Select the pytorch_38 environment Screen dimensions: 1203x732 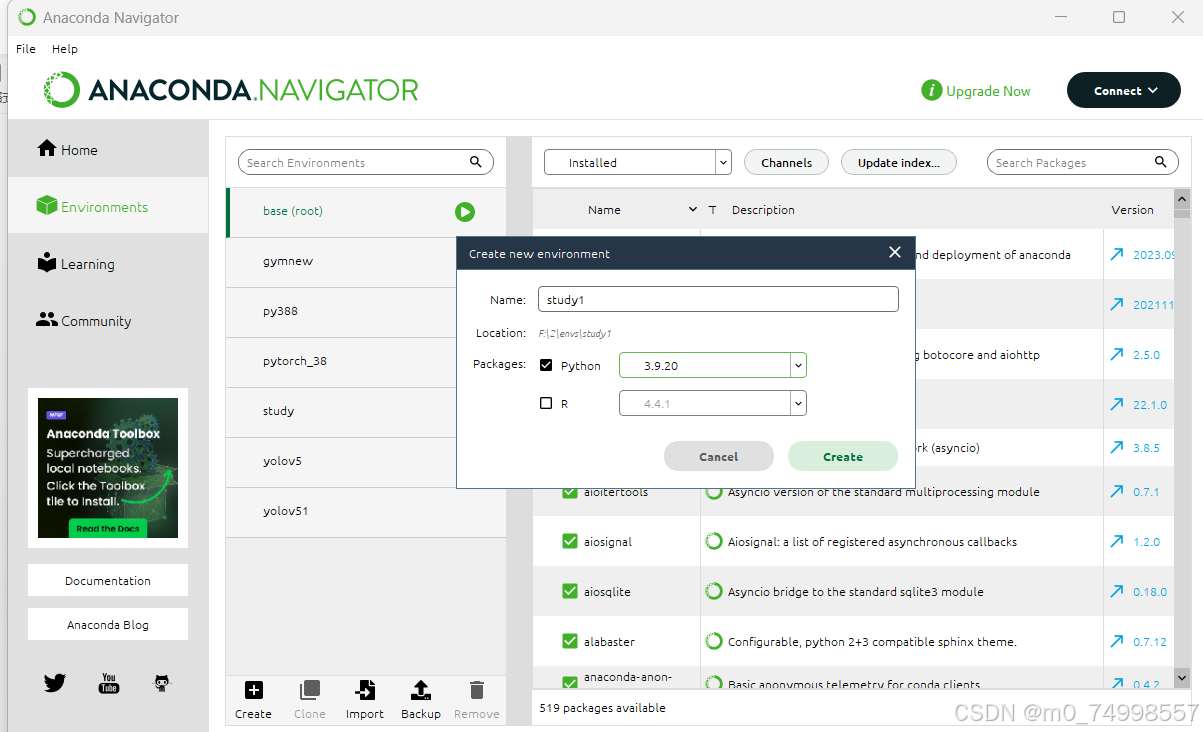click(366, 361)
